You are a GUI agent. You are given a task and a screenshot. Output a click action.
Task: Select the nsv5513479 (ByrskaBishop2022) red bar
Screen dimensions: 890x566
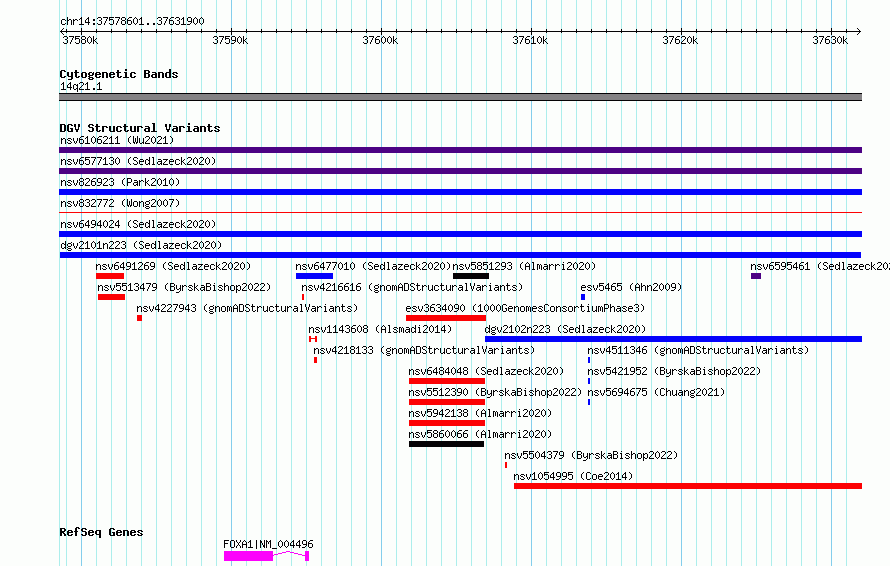pyautogui.click(x=111, y=297)
